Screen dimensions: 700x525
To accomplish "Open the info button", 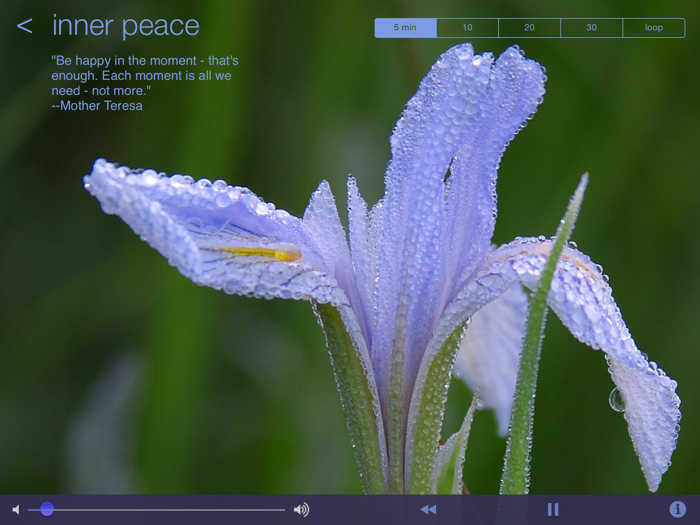I will click(x=677, y=509).
